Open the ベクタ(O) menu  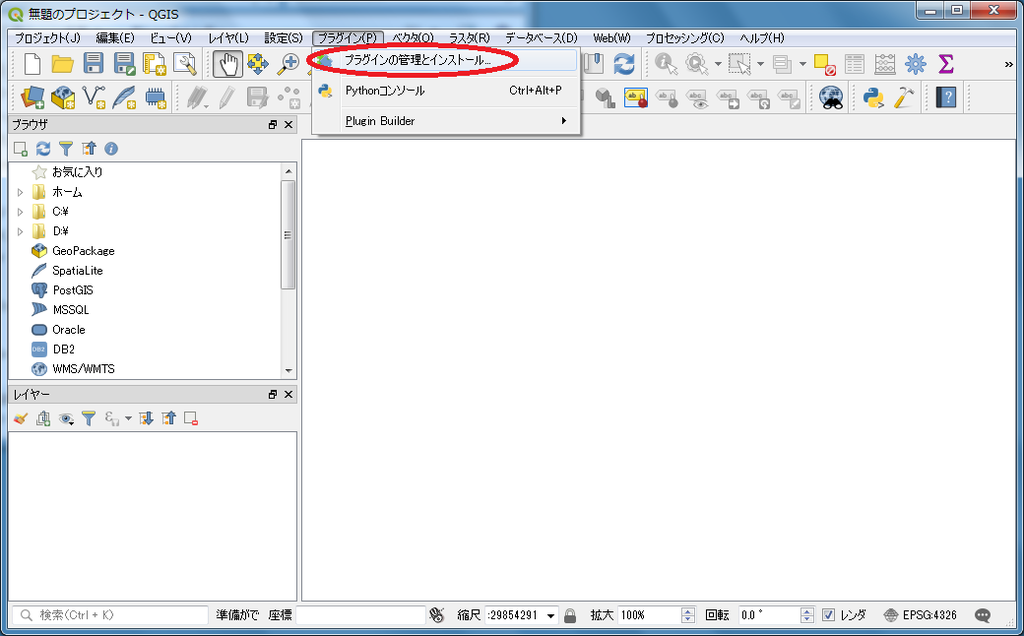tap(413, 39)
